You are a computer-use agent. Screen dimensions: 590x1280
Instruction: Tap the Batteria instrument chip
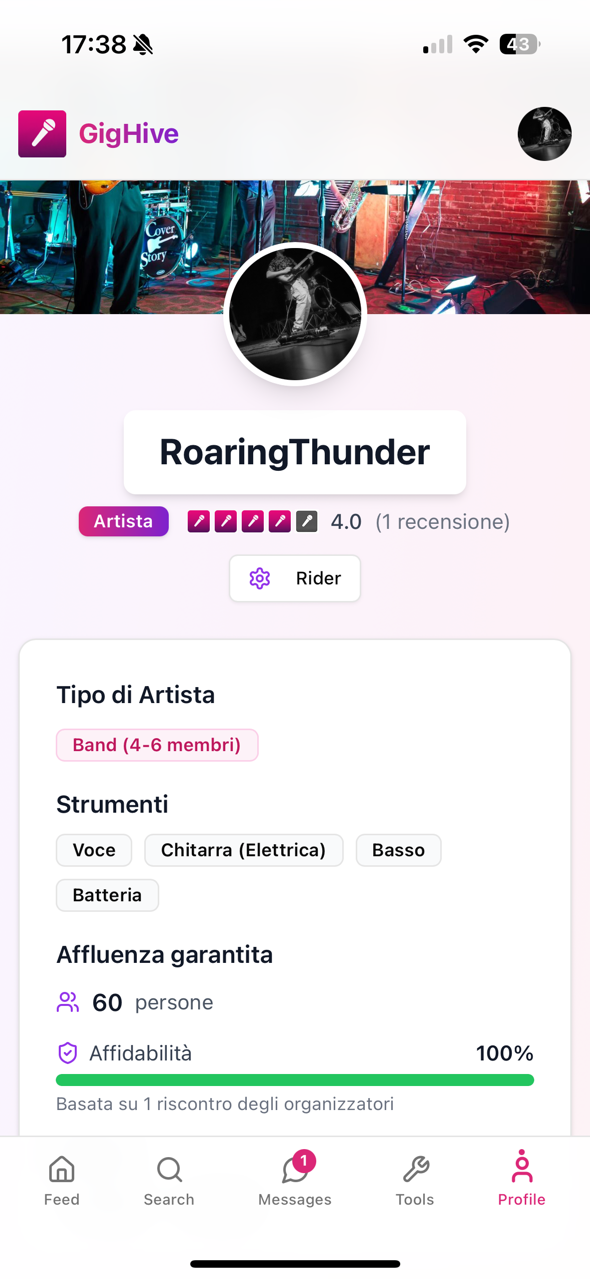tap(107, 895)
